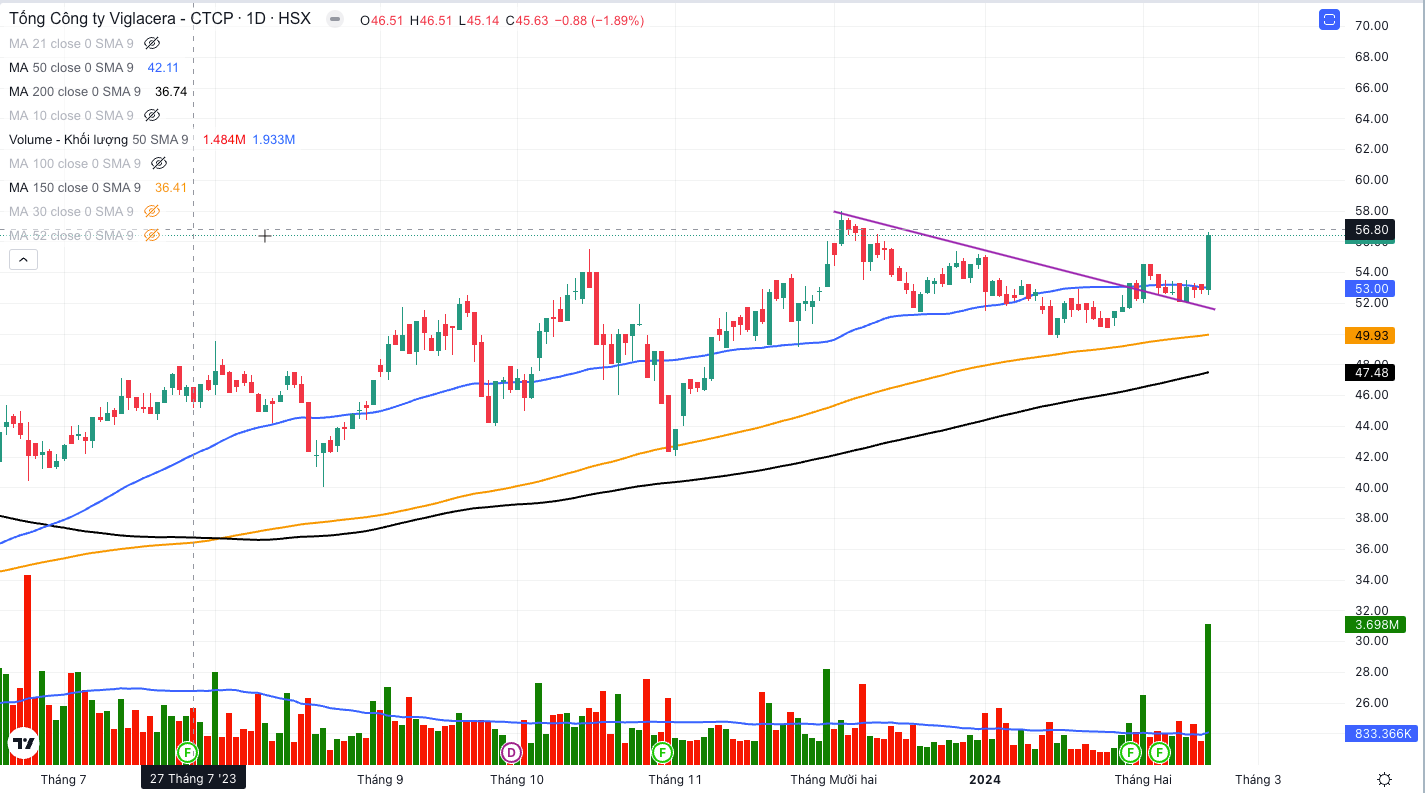Open the purple D dividend marker
Viewport: 1425px width, 793px height.
tap(511, 751)
